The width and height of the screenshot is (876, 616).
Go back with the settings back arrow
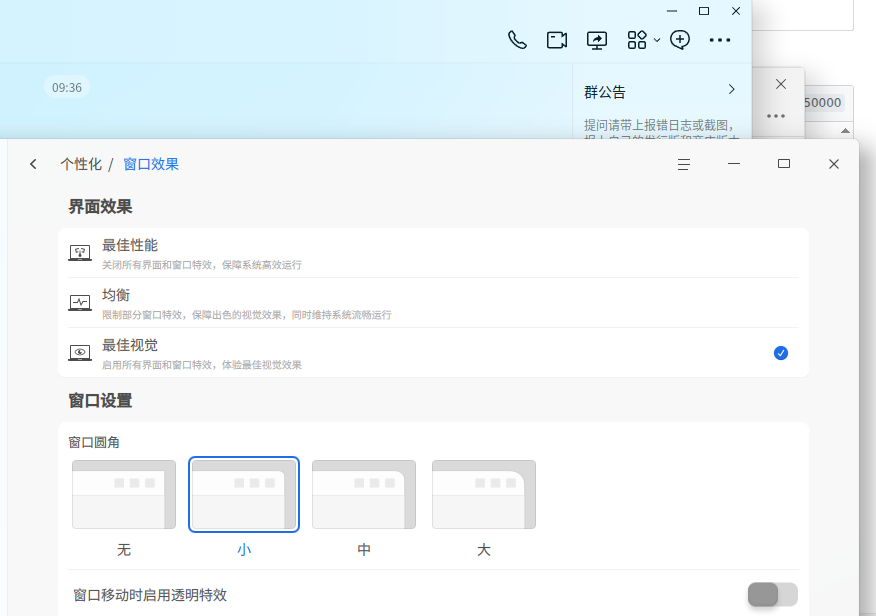[x=34, y=164]
